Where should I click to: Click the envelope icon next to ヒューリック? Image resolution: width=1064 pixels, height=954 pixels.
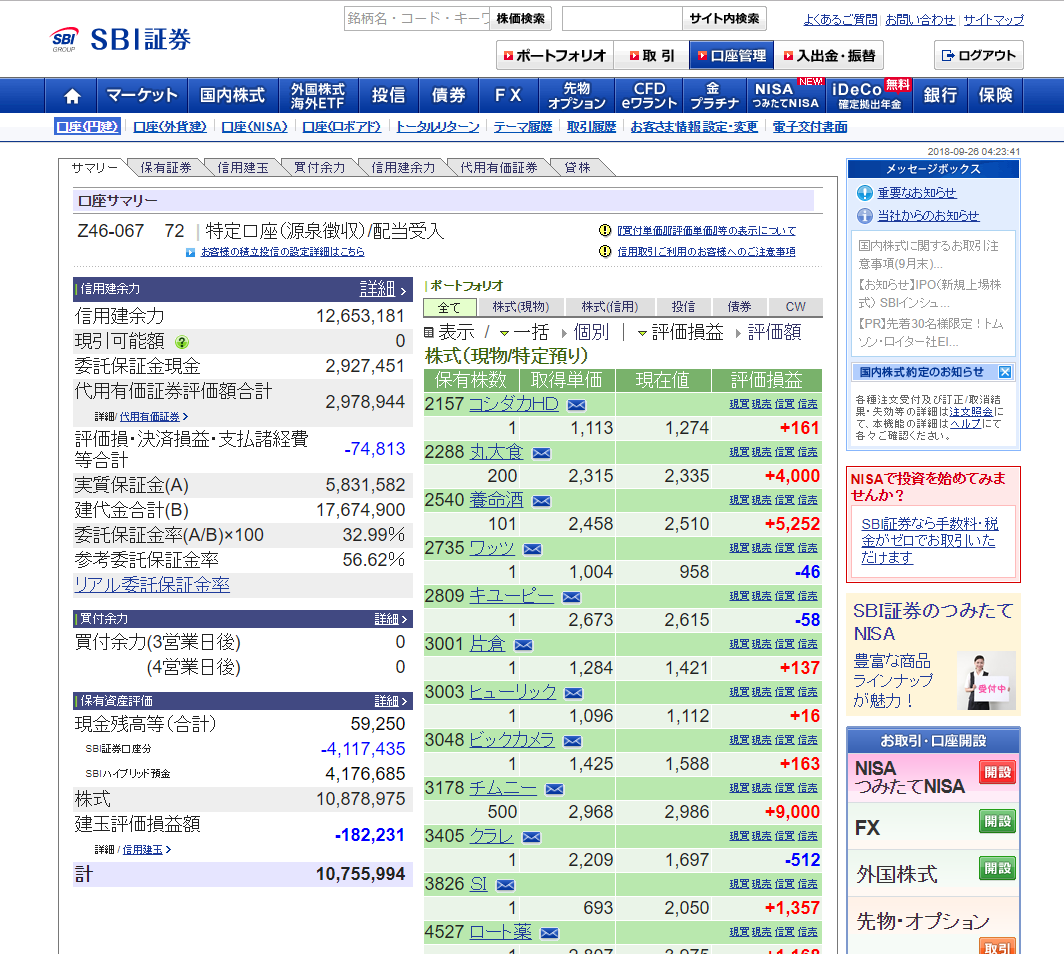tap(573, 693)
